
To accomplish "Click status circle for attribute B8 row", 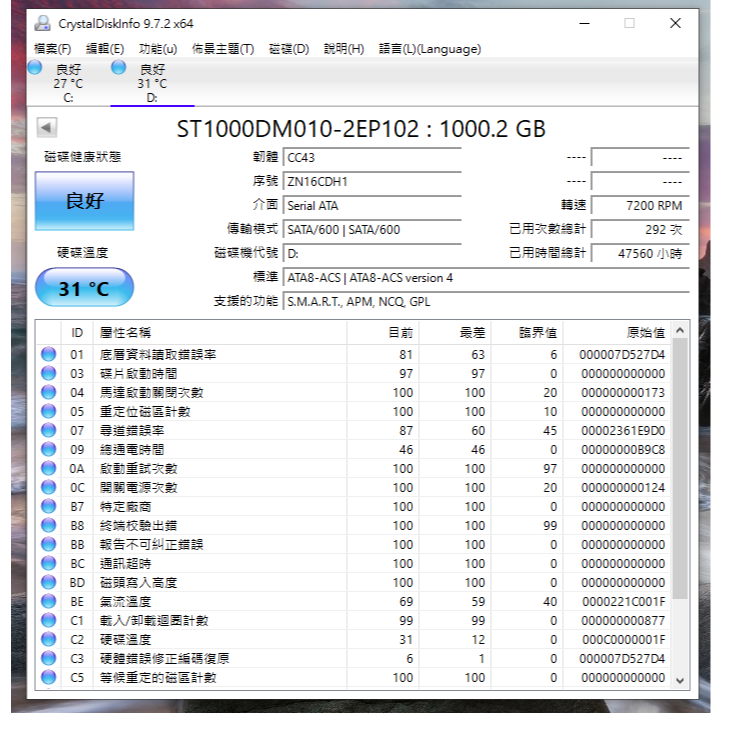I will coord(48,526).
